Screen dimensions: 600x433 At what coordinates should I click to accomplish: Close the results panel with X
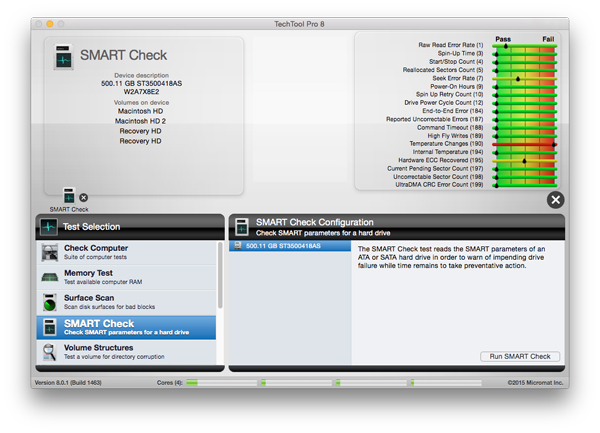pyautogui.click(x=556, y=200)
